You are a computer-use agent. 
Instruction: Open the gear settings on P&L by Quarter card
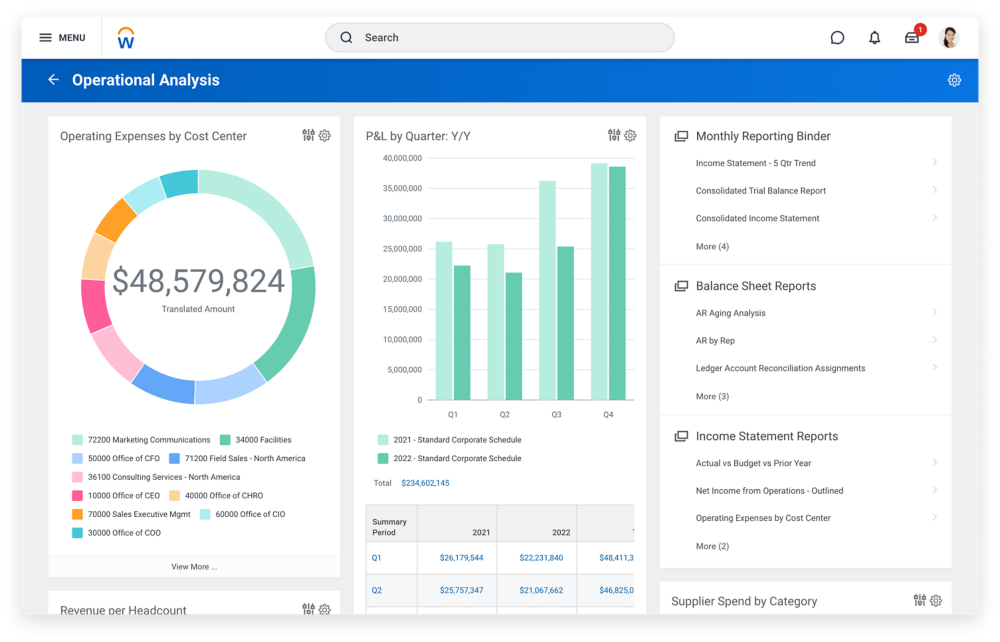pyautogui.click(x=631, y=135)
